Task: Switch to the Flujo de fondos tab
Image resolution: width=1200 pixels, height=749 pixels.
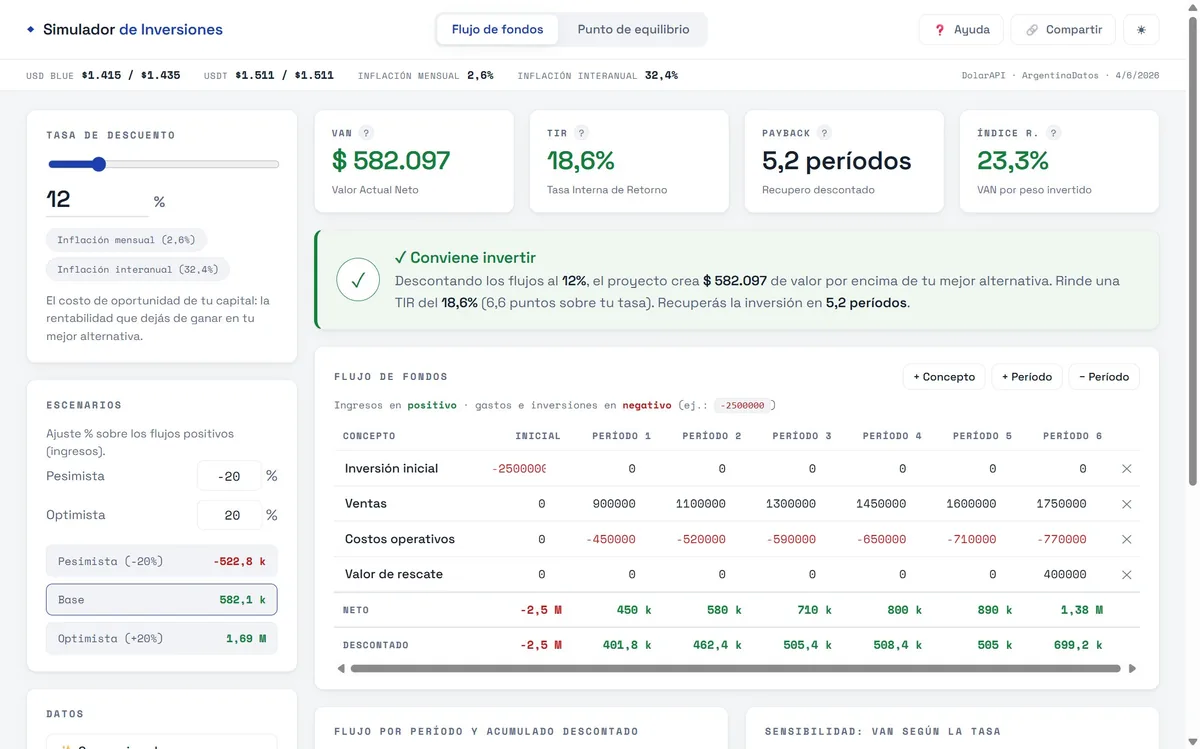Action: click(x=497, y=30)
